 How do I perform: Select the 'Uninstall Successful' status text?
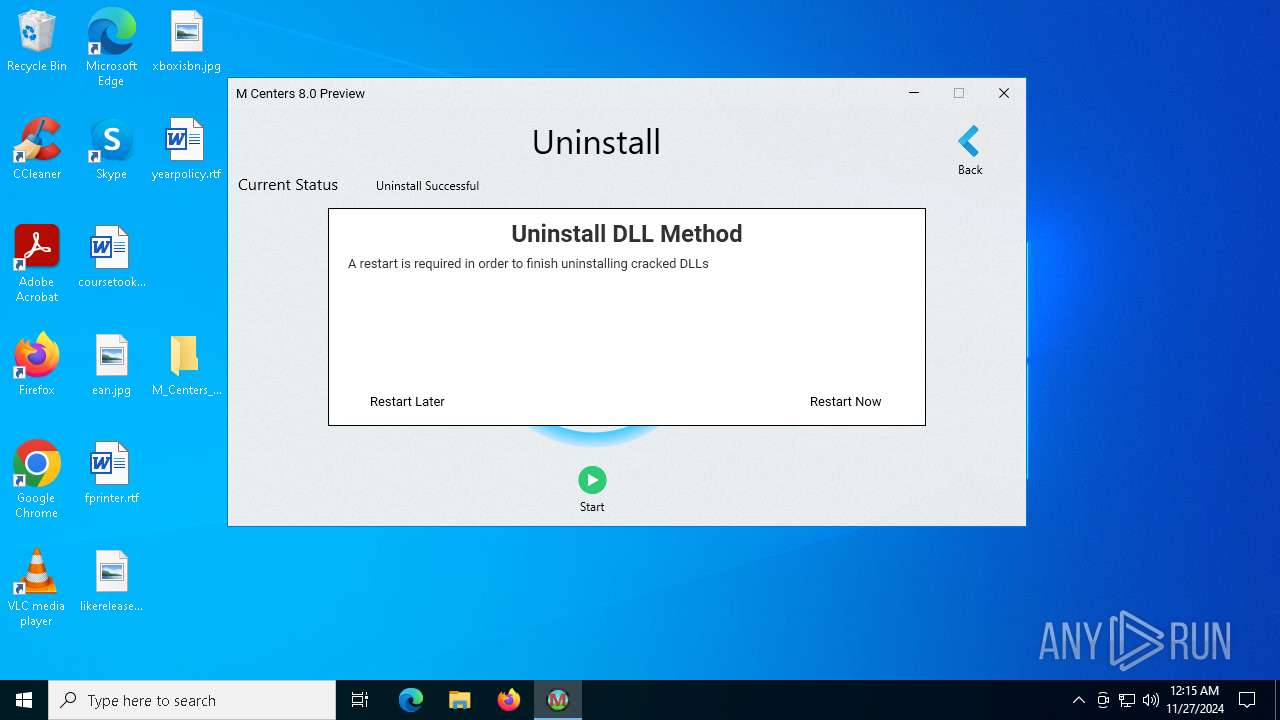click(x=427, y=186)
